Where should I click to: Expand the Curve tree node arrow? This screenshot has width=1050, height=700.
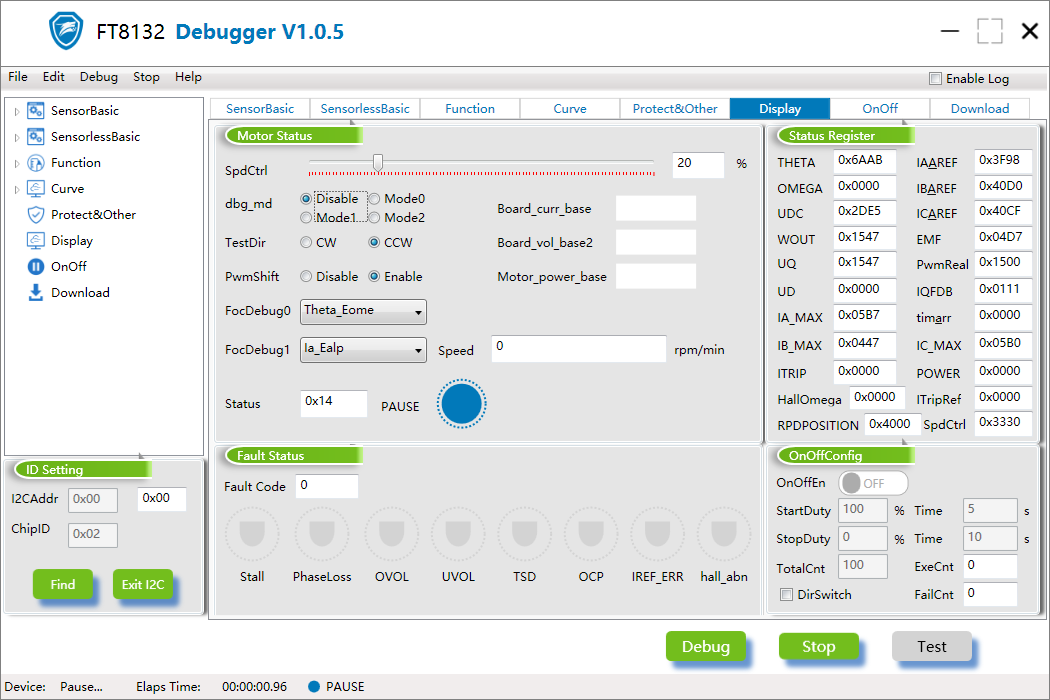click(17, 190)
